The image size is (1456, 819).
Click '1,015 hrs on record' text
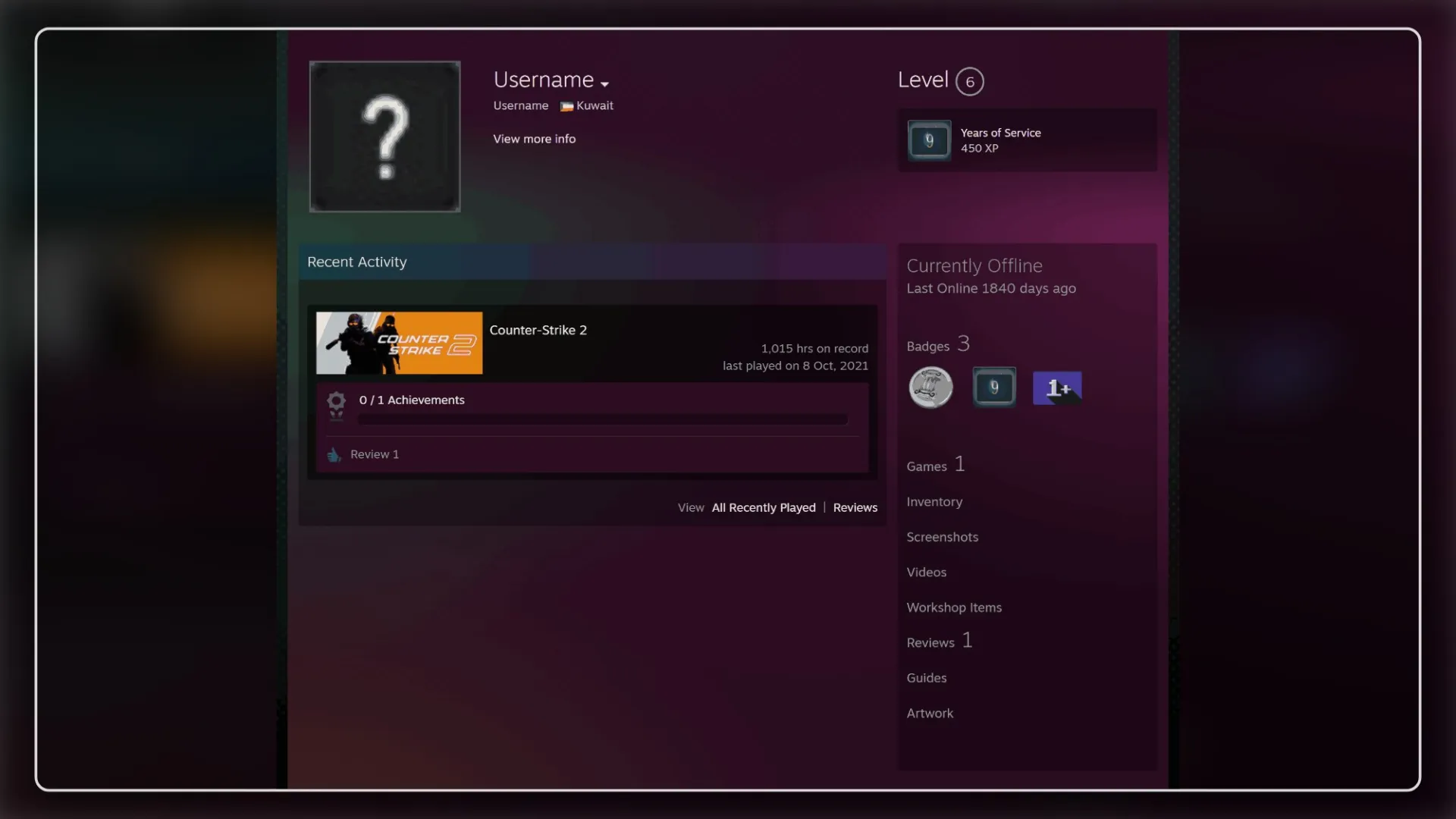pyautogui.click(x=814, y=349)
